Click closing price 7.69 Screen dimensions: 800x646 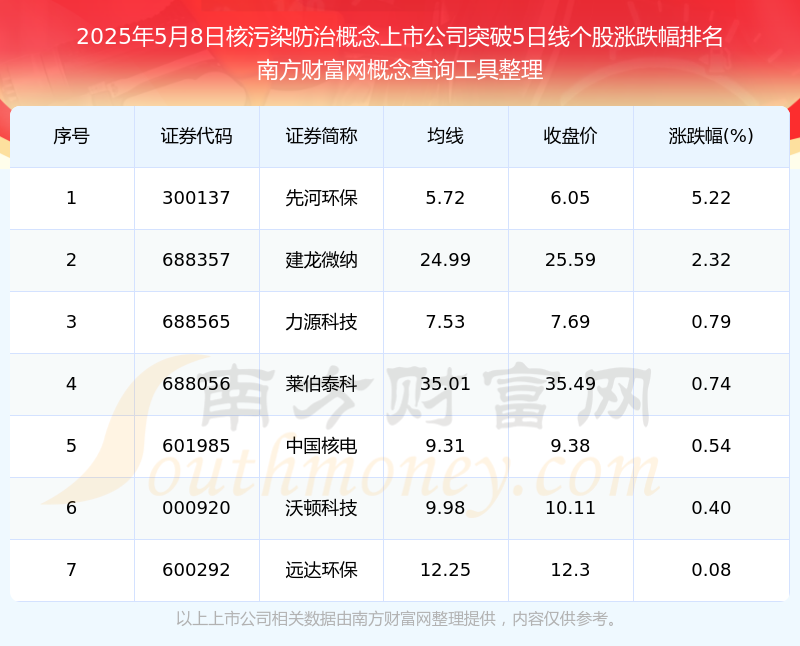pyautogui.click(x=570, y=322)
